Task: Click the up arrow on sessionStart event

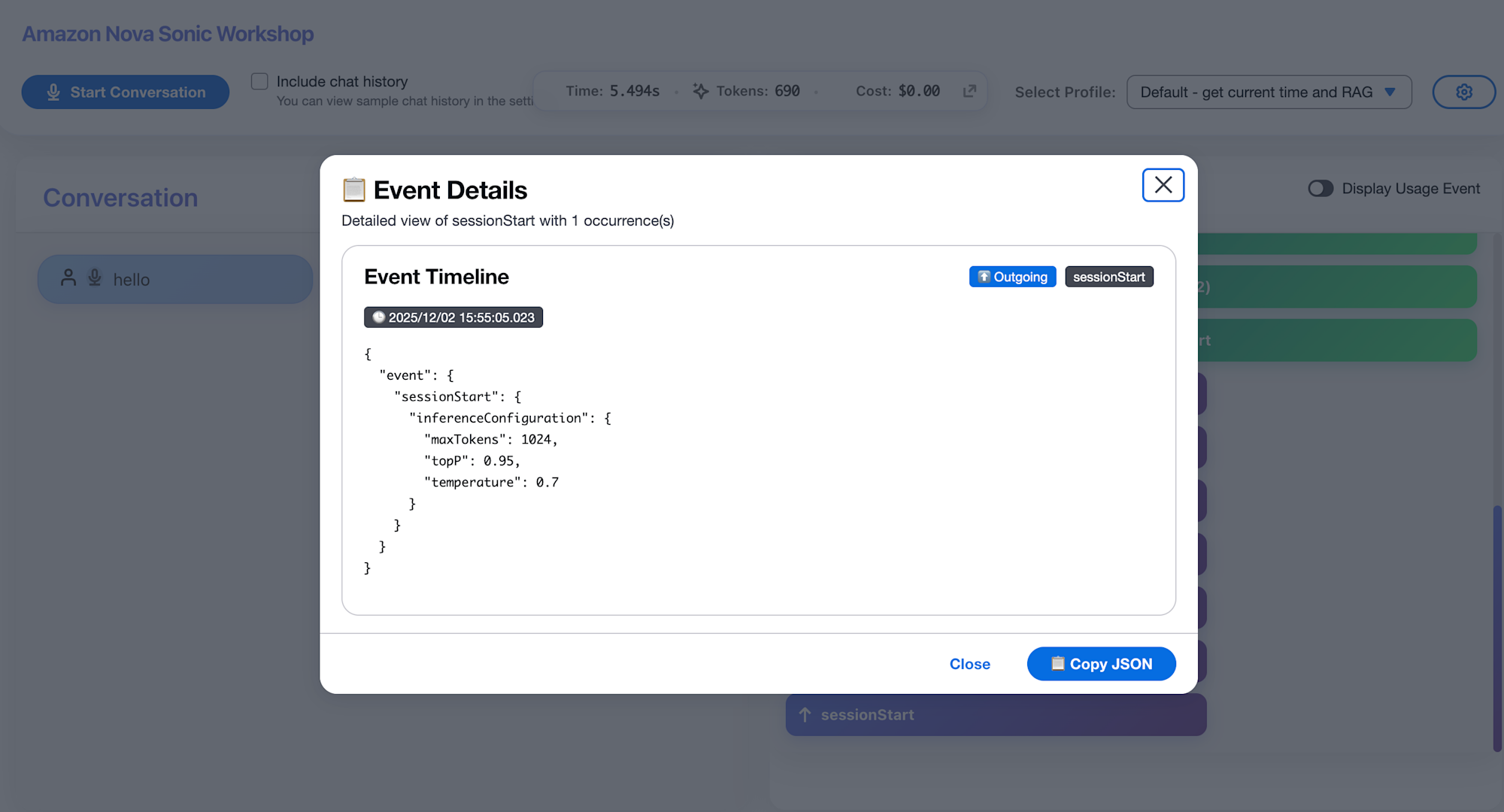Action: click(805, 714)
